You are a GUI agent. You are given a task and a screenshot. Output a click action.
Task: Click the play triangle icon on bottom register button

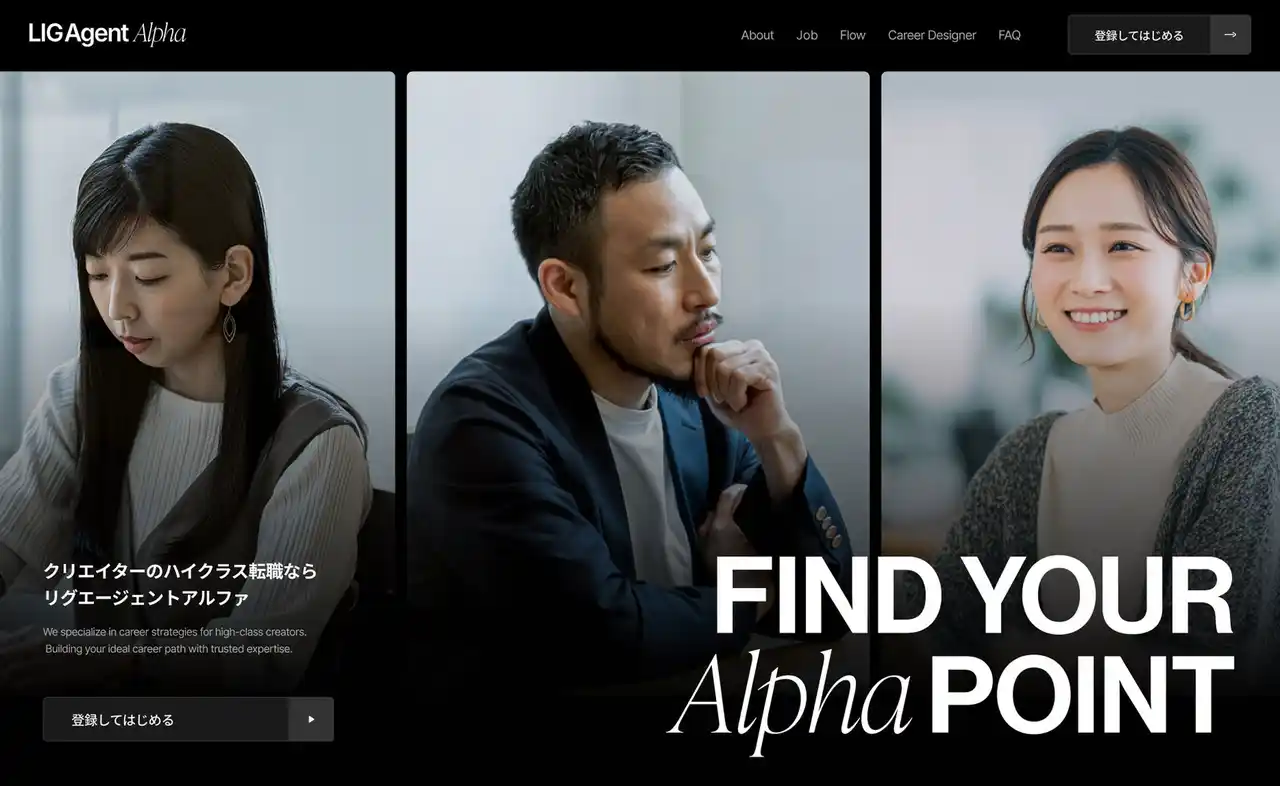(311, 719)
